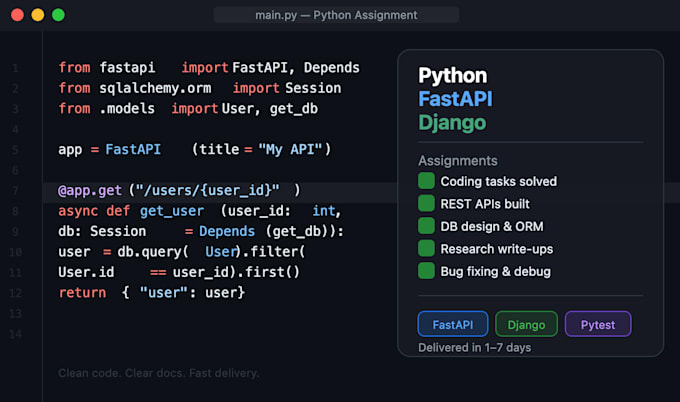Click the 'user = db.query(User).filter(' line
The height and width of the screenshot is (402, 680).
pyautogui.click(x=181, y=252)
